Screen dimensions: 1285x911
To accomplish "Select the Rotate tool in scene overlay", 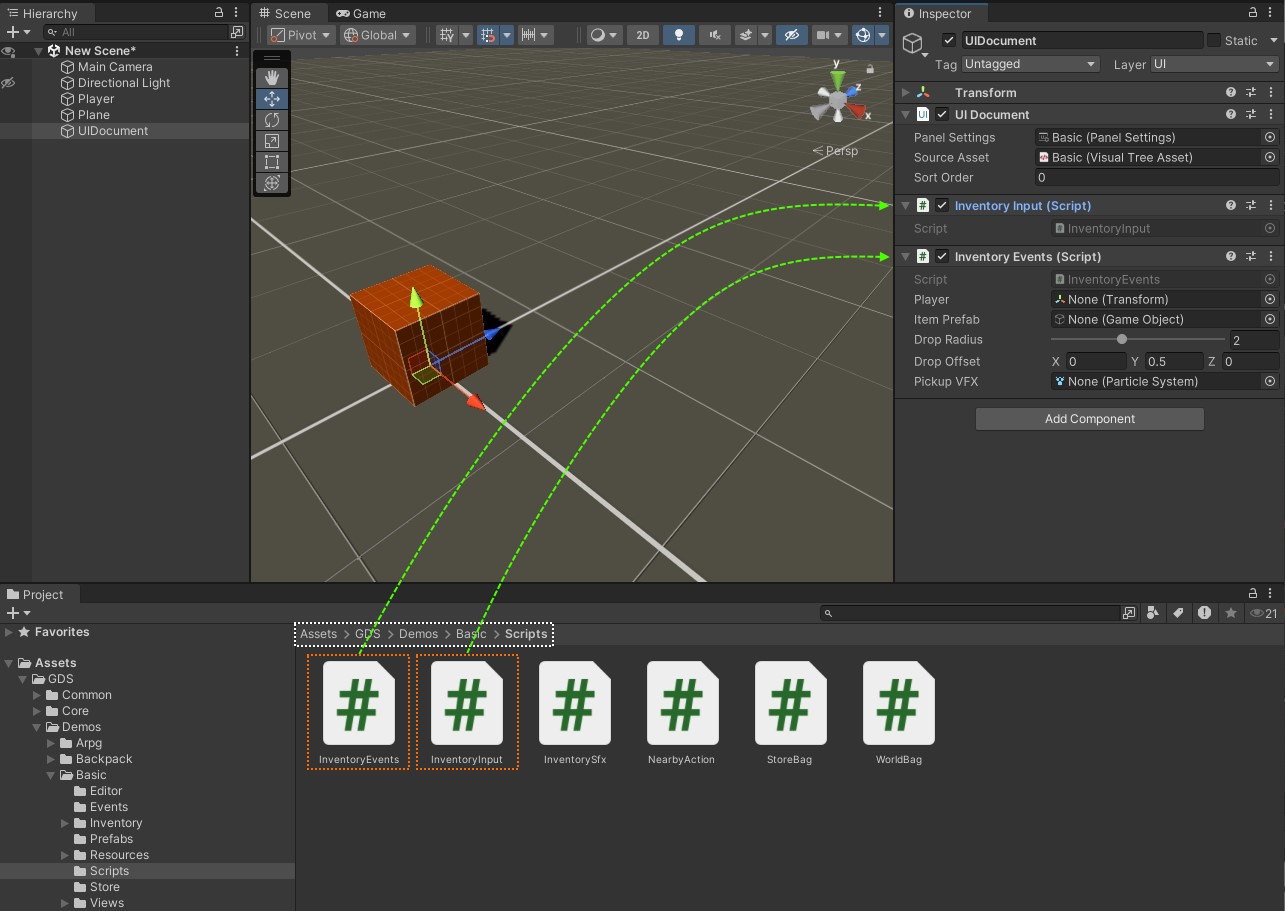I will coord(272,120).
